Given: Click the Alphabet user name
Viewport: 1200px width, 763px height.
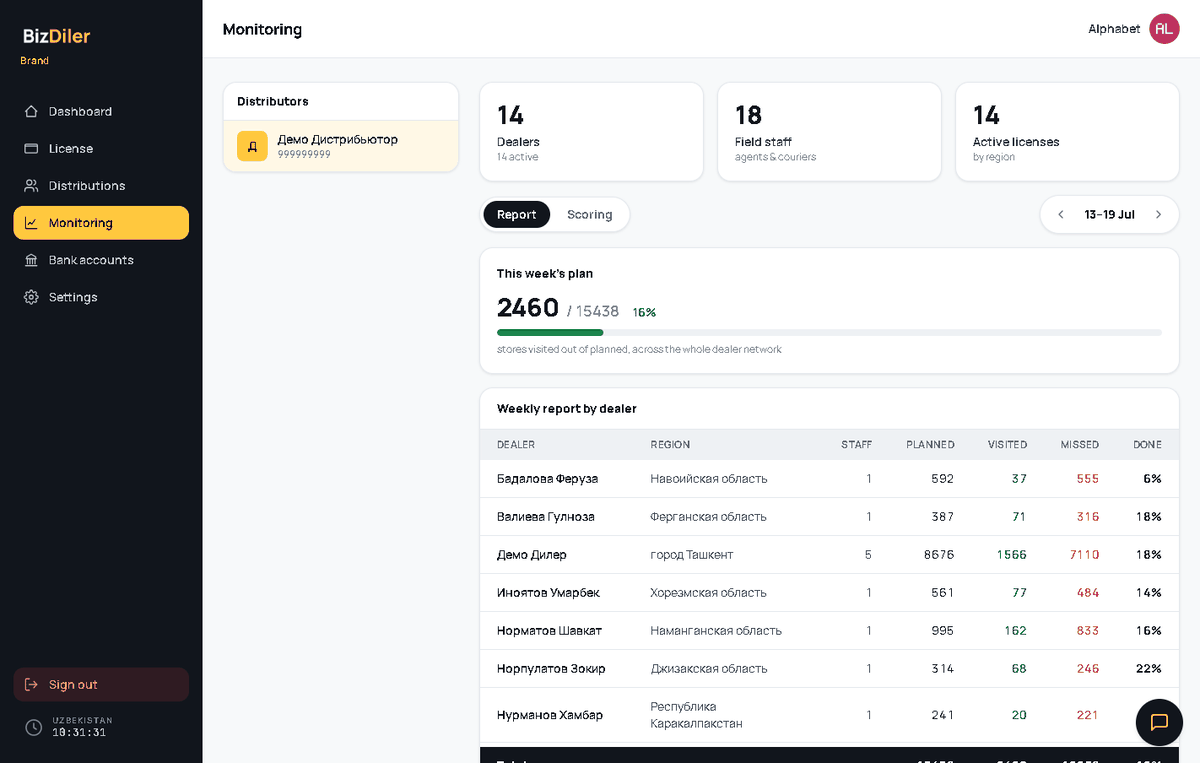Looking at the screenshot, I should click(1114, 29).
